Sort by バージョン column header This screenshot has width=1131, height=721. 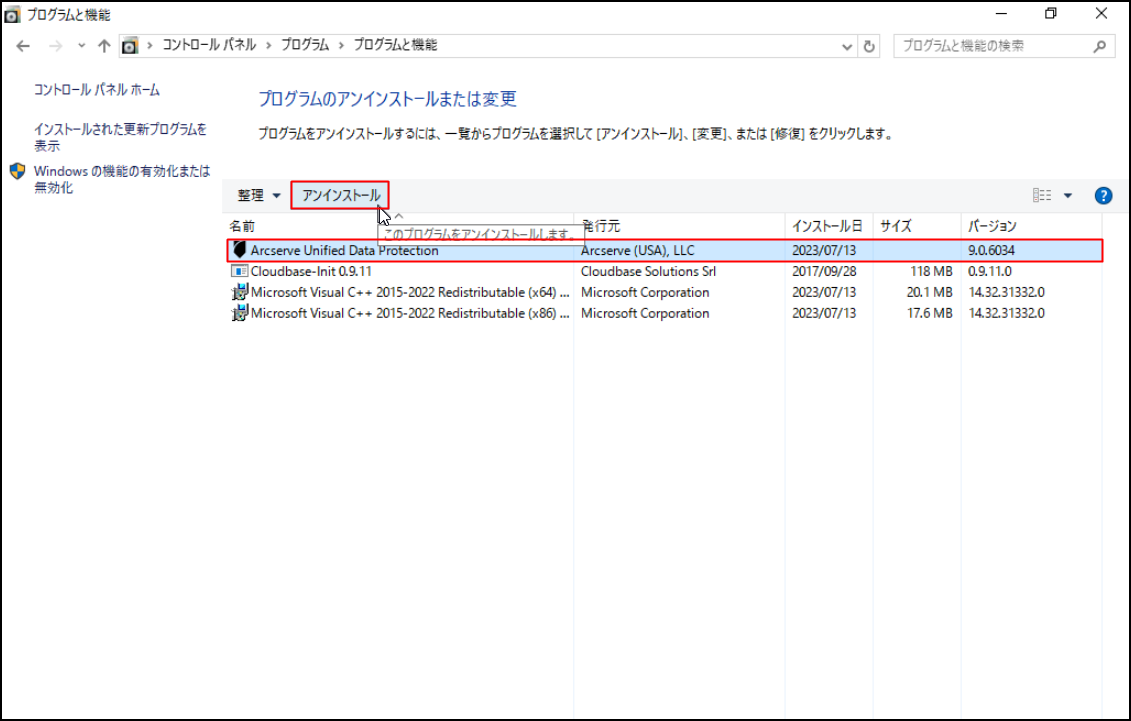tap(993, 226)
